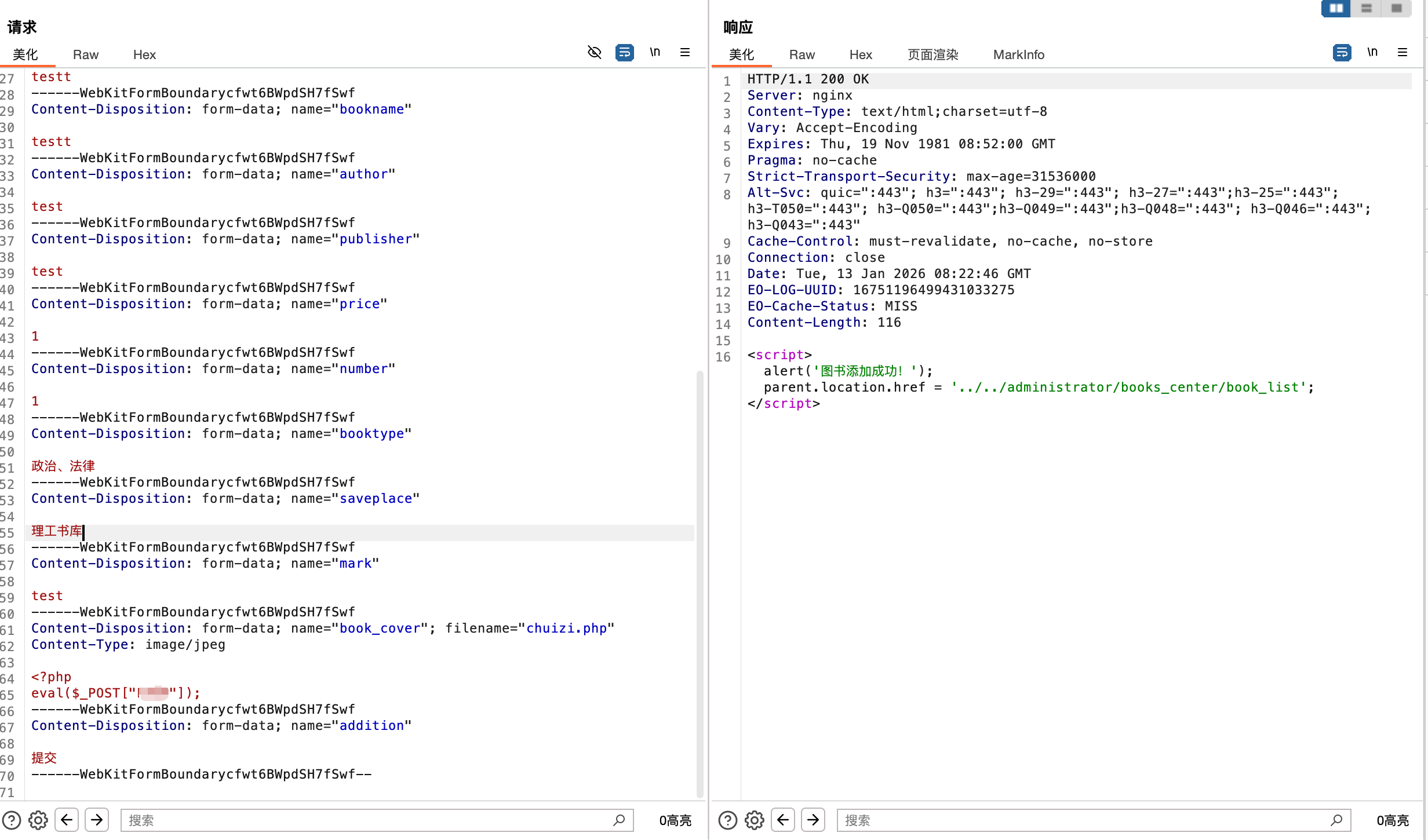
Task: Click help question mark under request panel
Action: tap(12, 820)
